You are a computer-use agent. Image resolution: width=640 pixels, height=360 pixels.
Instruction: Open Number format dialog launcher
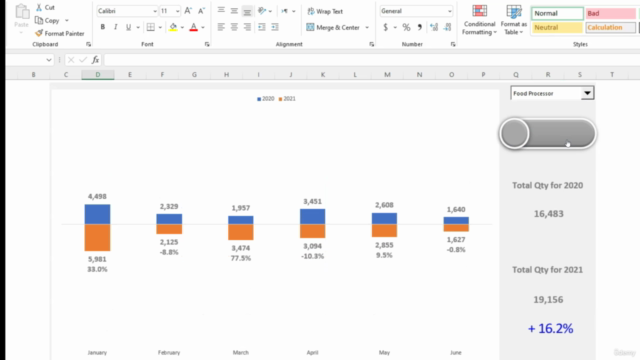(453, 44)
